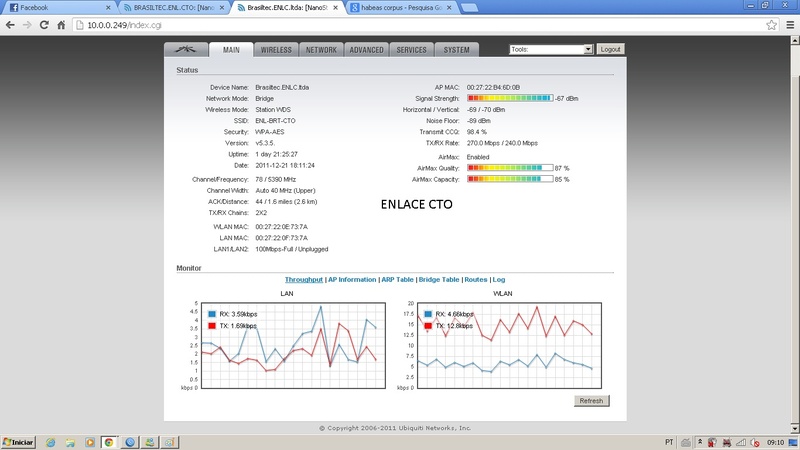The height and width of the screenshot is (450, 800).
Task: View the ARP Table link
Action: [397, 280]
